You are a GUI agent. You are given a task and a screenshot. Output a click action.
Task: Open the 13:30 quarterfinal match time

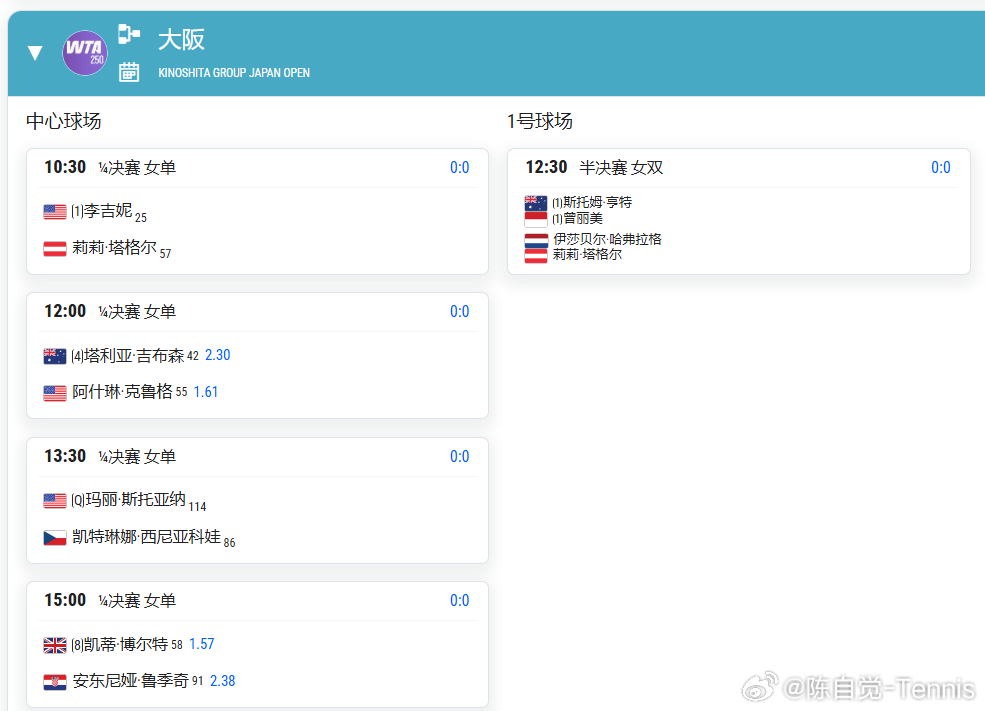pyautogui.click(x=65, y=455)
